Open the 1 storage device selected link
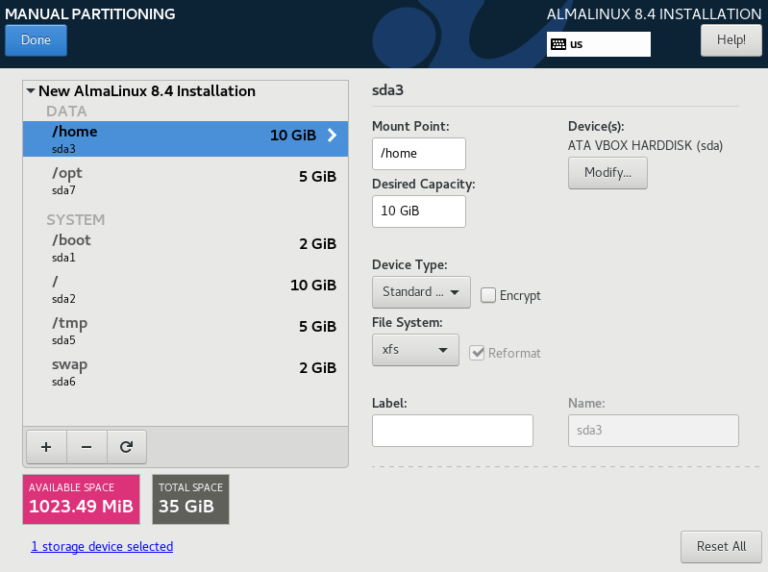This screenshot has height=572, width=768. click(x=102, y=547)
